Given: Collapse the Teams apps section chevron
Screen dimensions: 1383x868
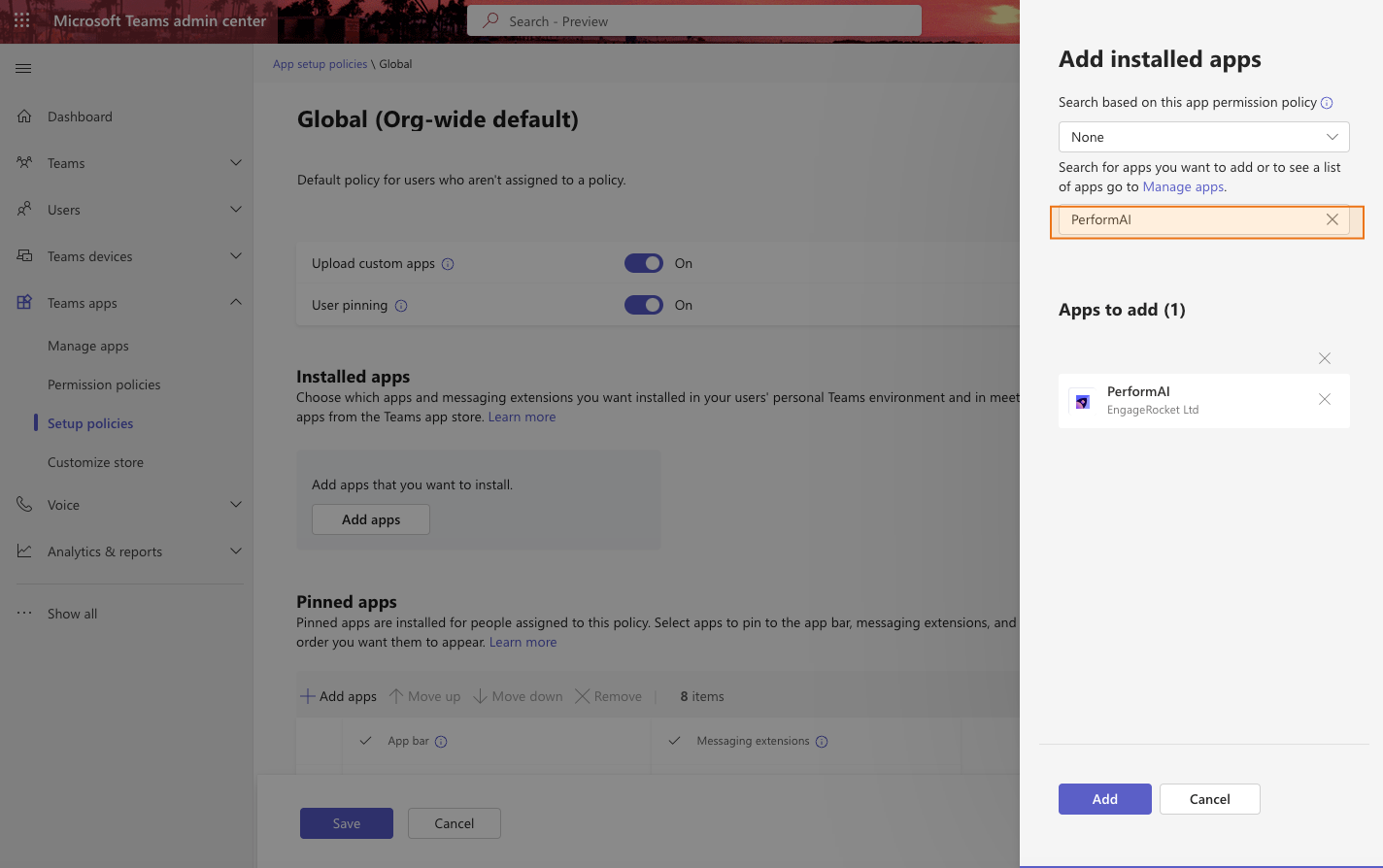Looking at the screenshot, I should (236, 302).
